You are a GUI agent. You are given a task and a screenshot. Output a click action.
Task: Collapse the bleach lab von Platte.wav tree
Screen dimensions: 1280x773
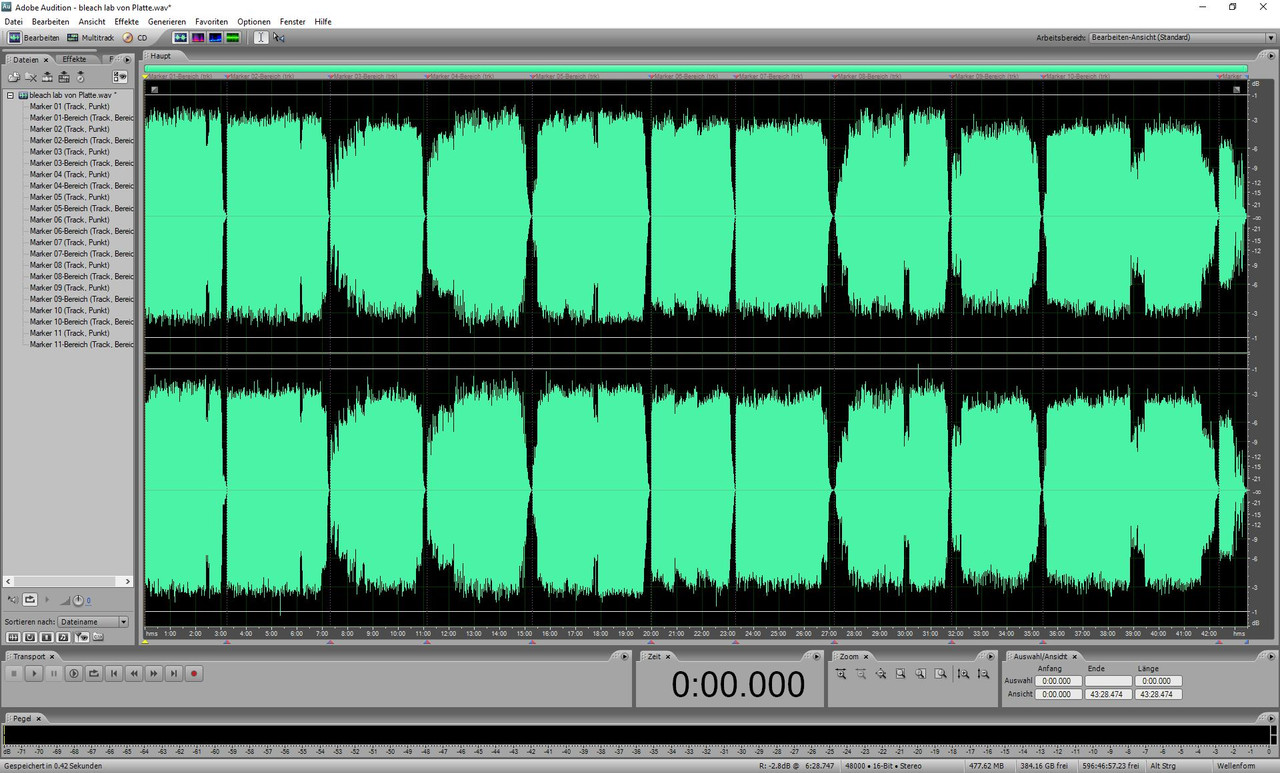click(x=10, y=95)
